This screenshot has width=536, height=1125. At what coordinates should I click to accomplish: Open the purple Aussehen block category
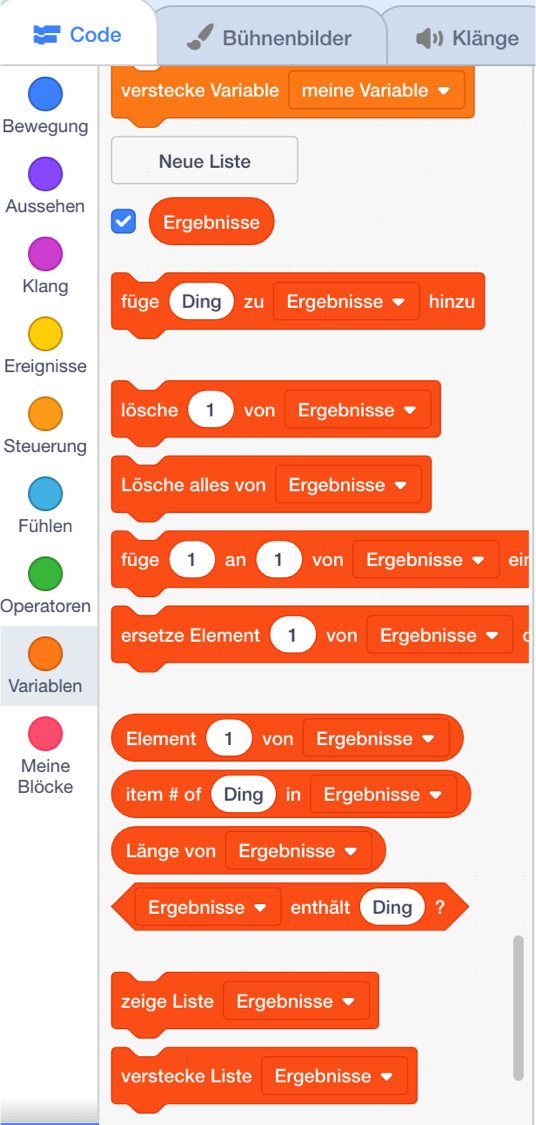coord(45,174)
